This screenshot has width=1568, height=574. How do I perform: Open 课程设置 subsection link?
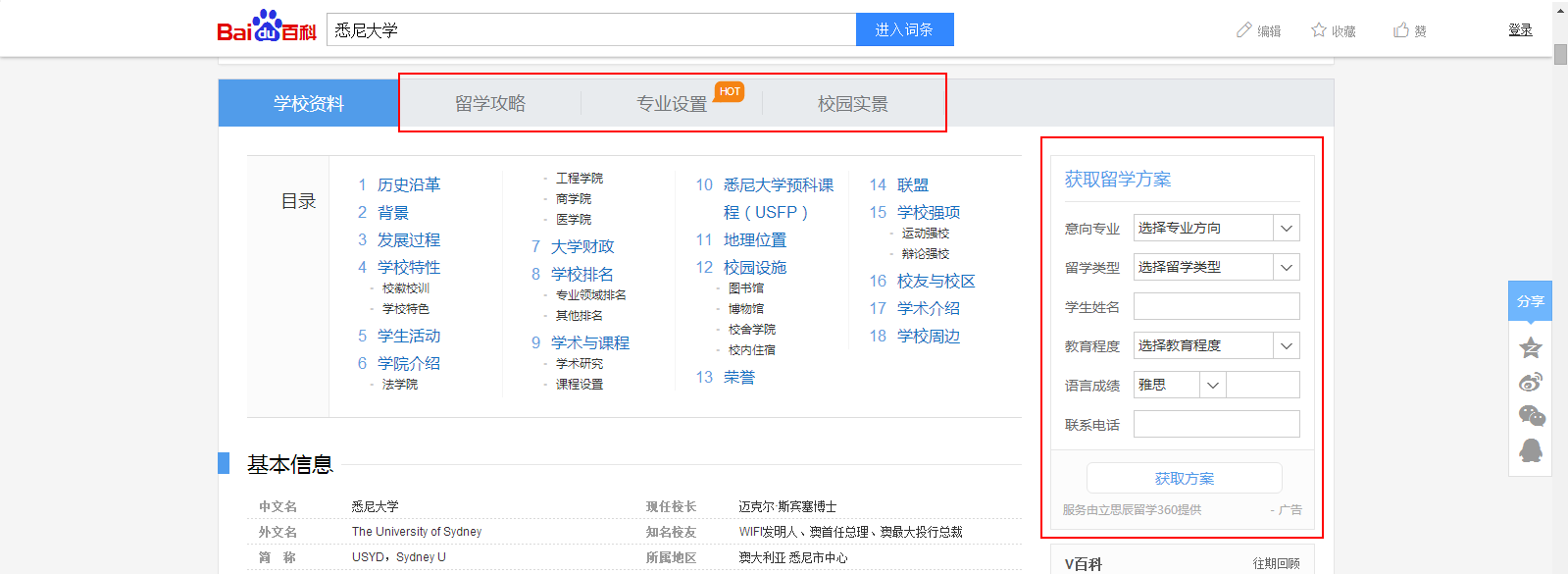[x=580, y=385]
